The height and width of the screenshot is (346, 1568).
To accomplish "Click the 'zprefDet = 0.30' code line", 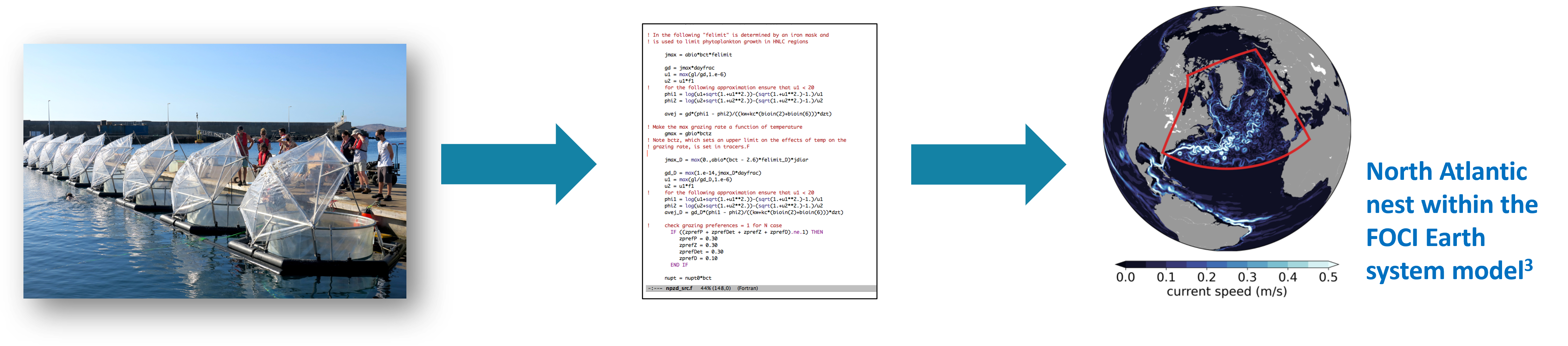I will (701, 252).
